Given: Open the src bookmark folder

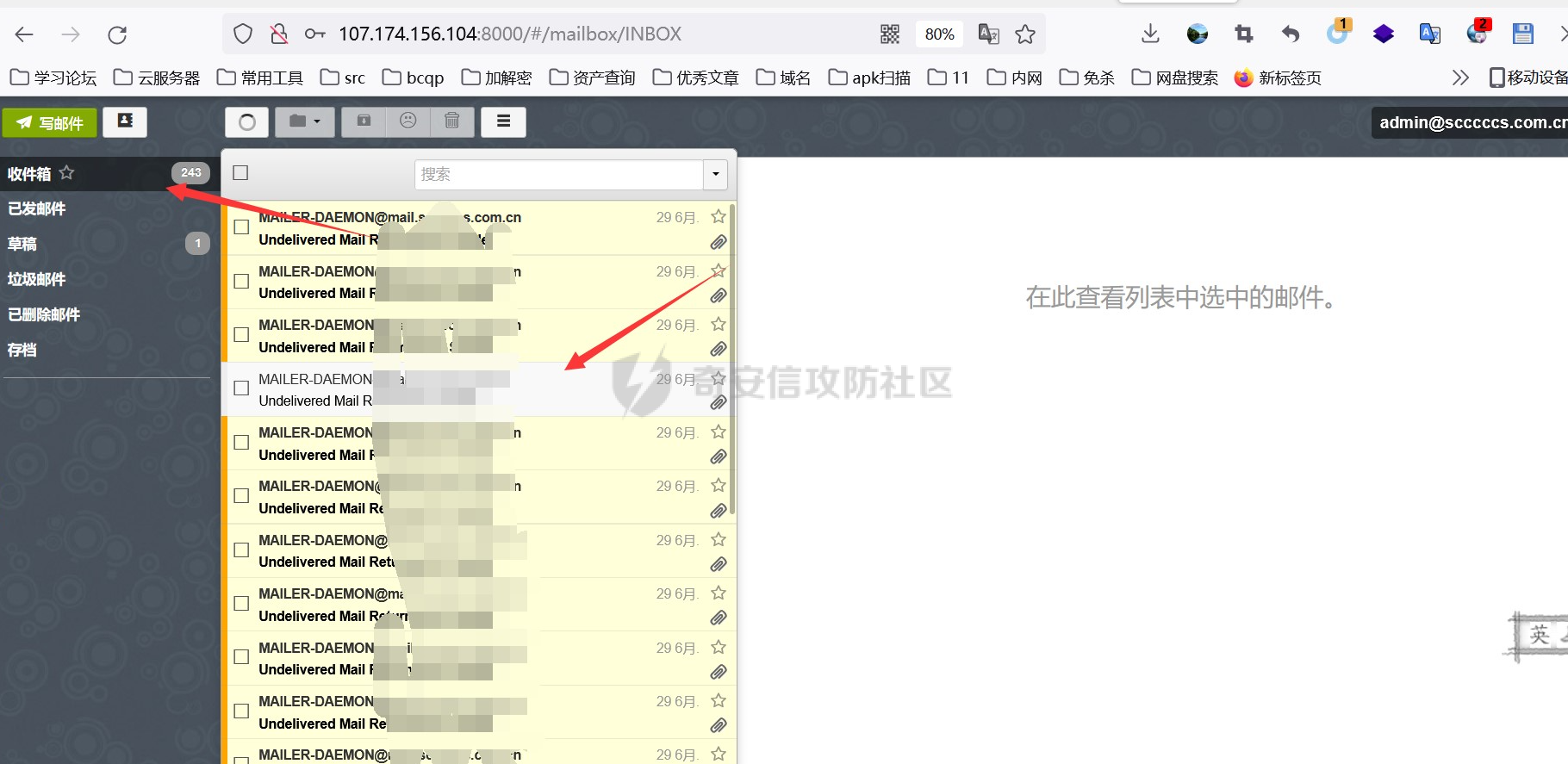Looking at the screenshot, I should (343, 78).
